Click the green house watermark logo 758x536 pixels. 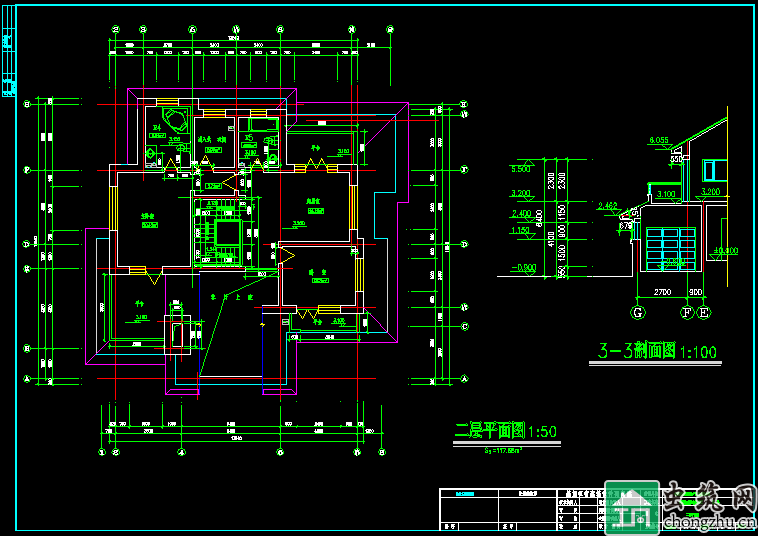click(632, 511)
